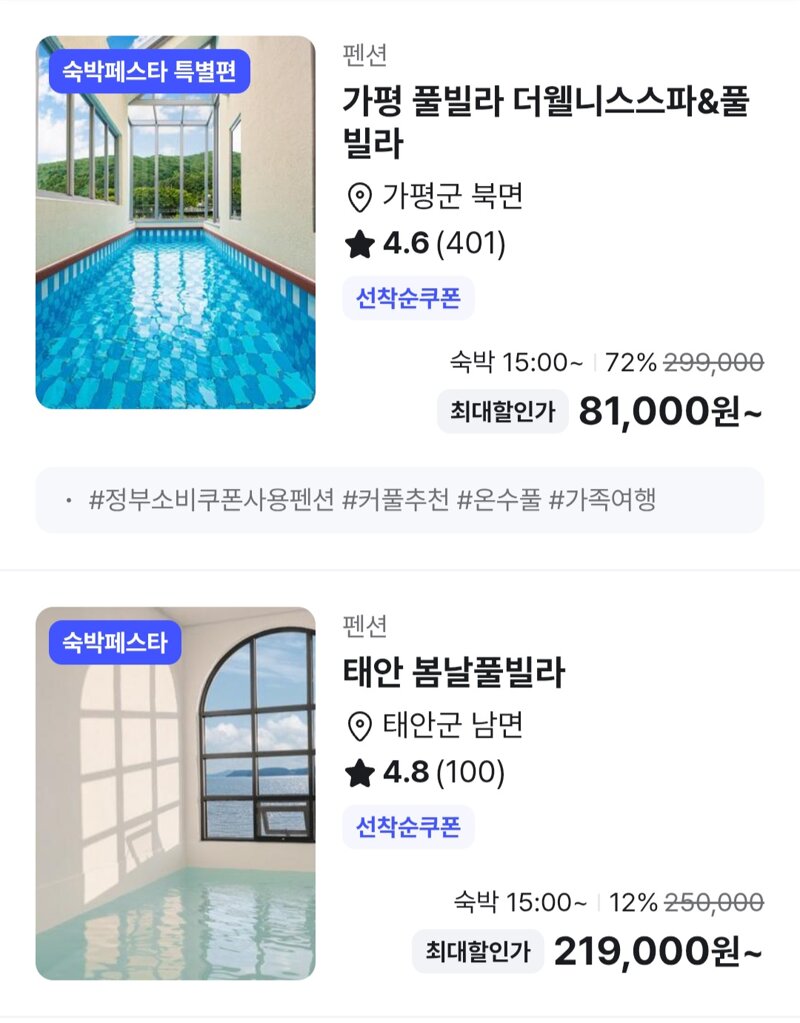Select the #온수풀 hashtag
The width and height of the screenshot is (800, 1023).
tap(499, 500)
